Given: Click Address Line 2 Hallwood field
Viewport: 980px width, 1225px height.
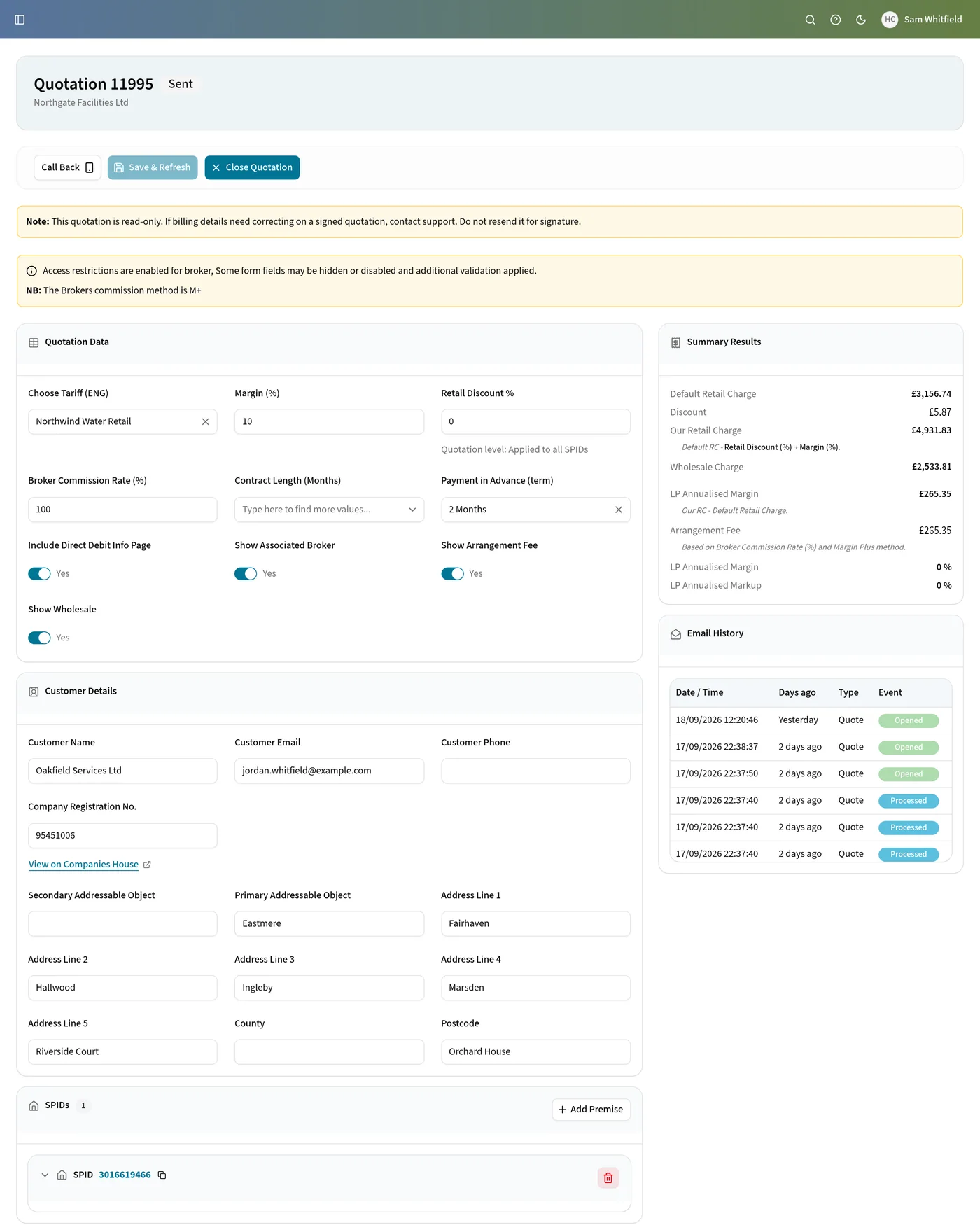Looking at the screenshot, I should (122, 988).
